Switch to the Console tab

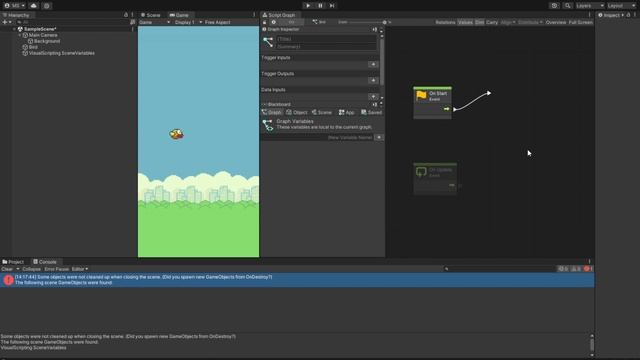pyautogui.click(x=45, y=262)
